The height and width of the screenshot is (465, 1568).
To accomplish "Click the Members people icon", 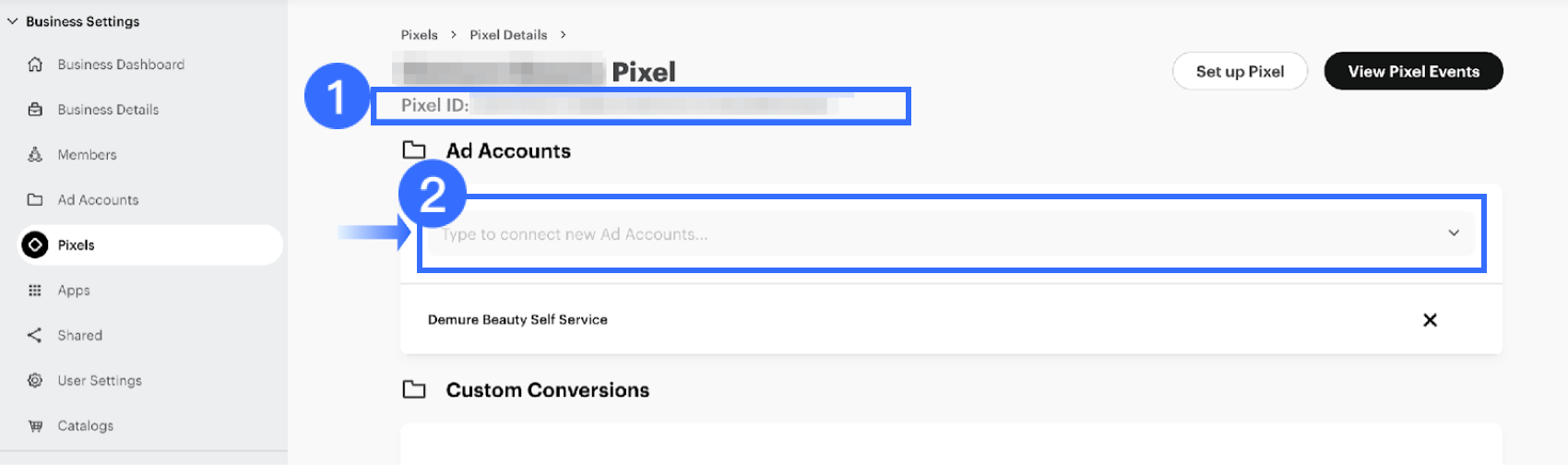I will (x=35, y=155).
